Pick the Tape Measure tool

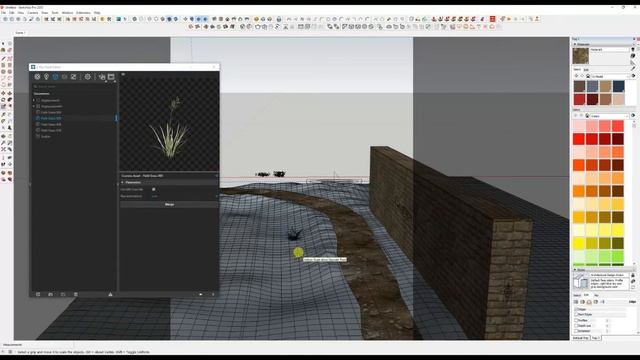pyautogui.click(x=3, y=115)
